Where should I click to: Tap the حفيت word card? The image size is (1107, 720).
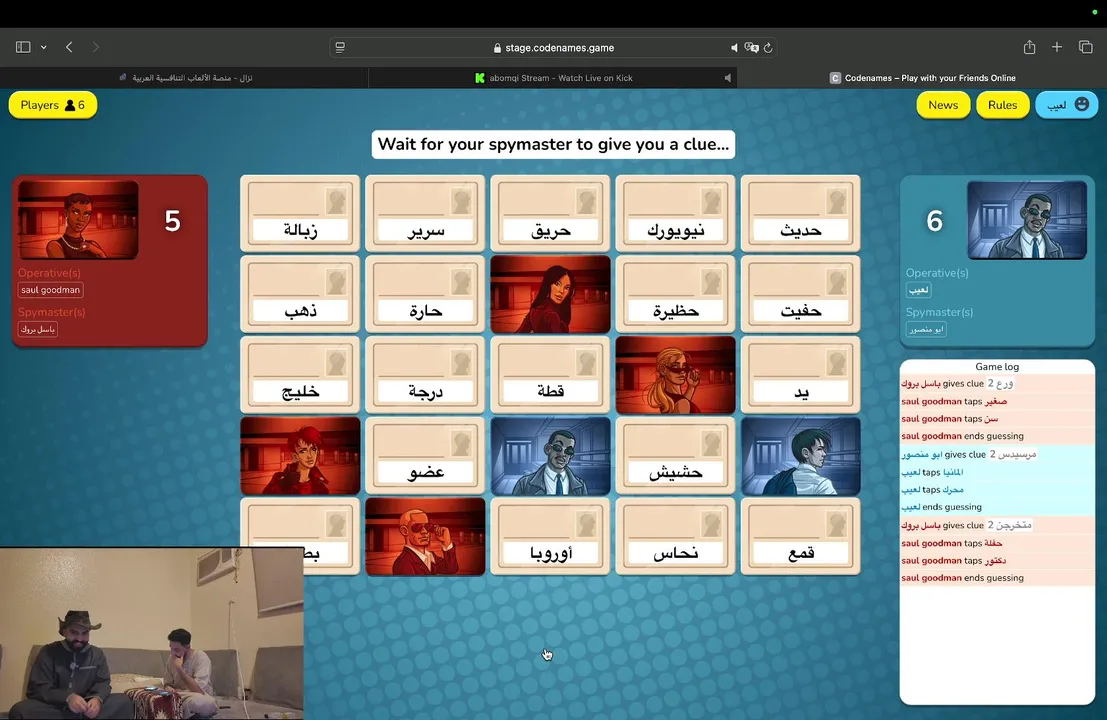click(801, 294)
